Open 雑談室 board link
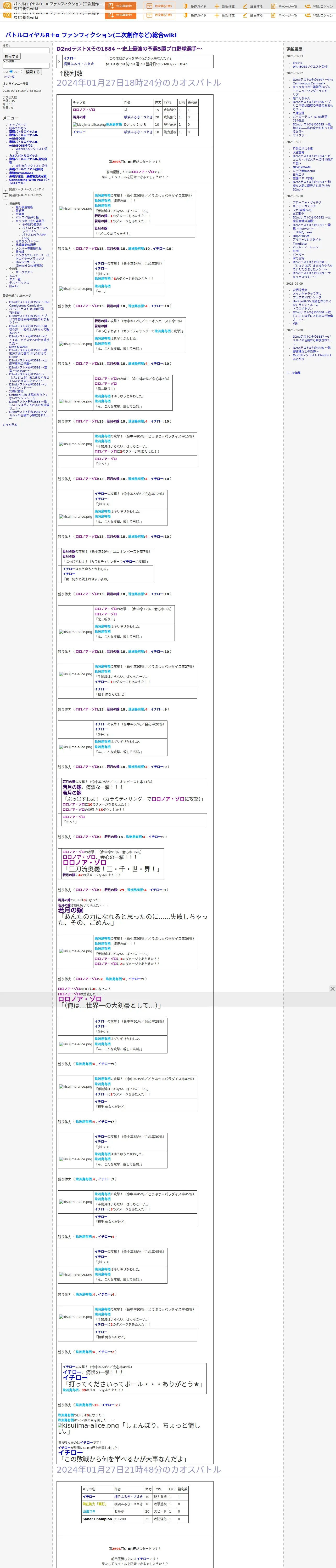336x1568 pixels. [20, 211]
